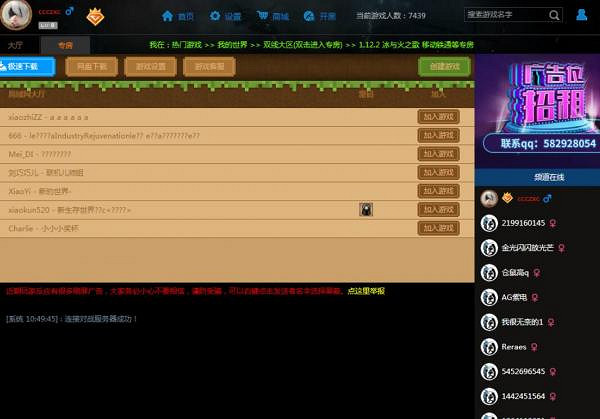Click the user profile avatar at top left
This screenshot has height=419, width=600.
(17, 16)
